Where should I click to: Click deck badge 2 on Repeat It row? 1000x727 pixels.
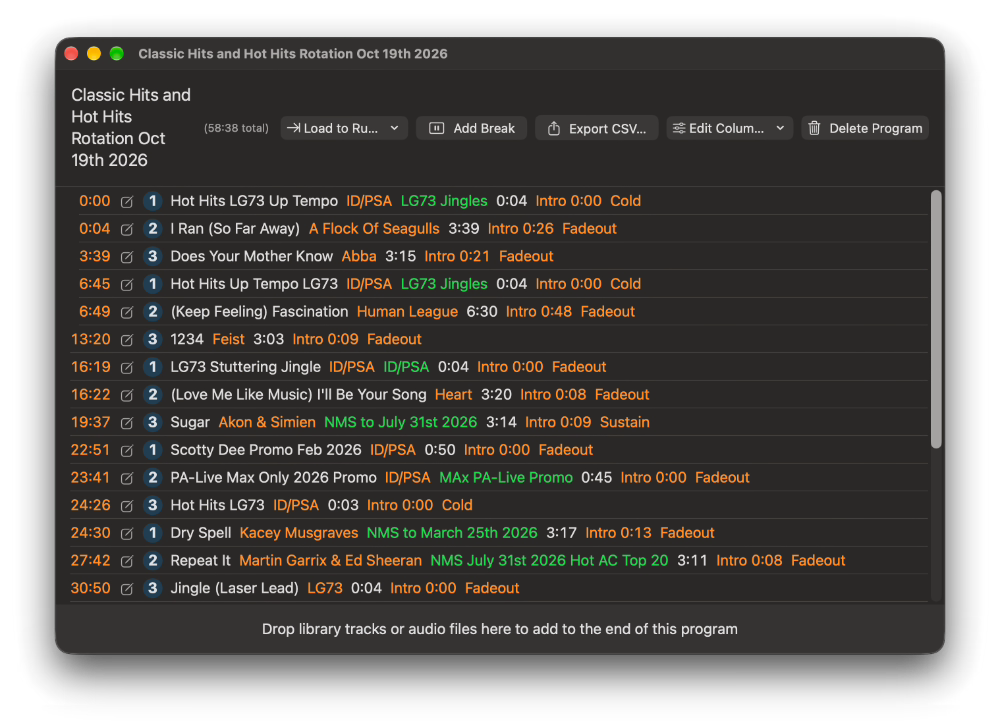pyautogui.click(x=152, y=561)
